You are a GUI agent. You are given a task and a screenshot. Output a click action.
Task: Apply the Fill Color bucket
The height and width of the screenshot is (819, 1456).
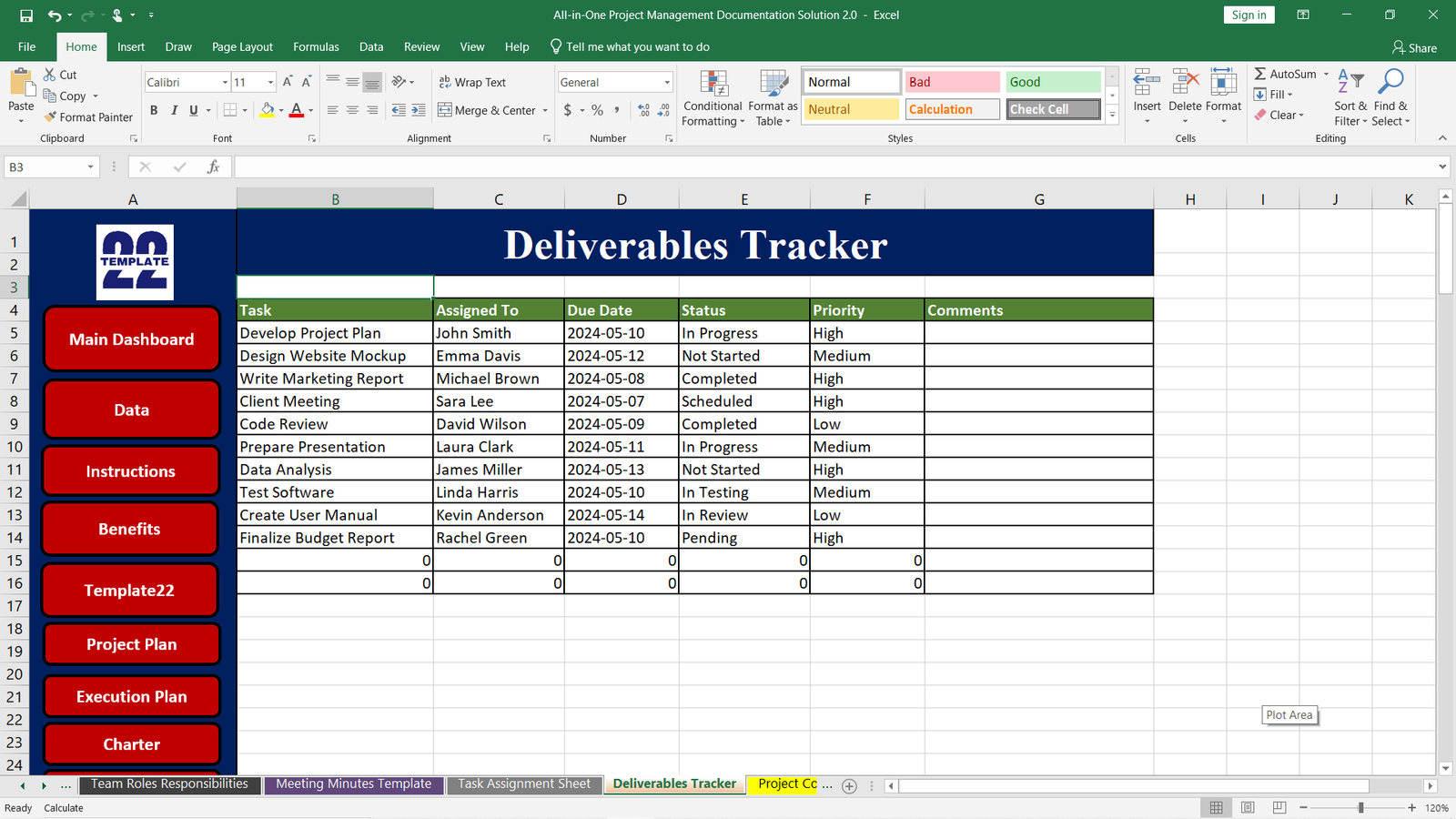[268, 110]
